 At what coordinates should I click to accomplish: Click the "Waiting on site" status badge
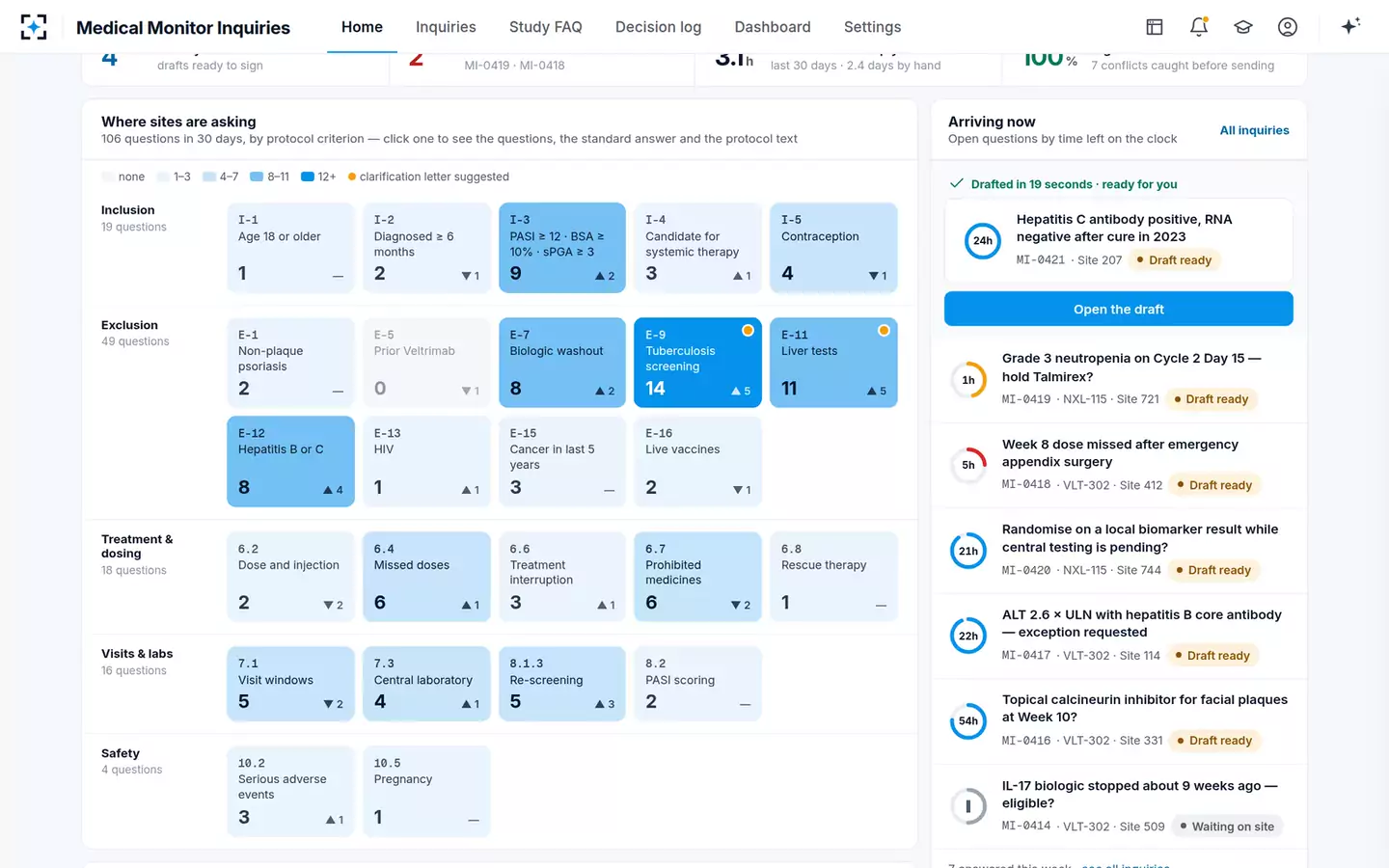click(x=1227, y=827)
